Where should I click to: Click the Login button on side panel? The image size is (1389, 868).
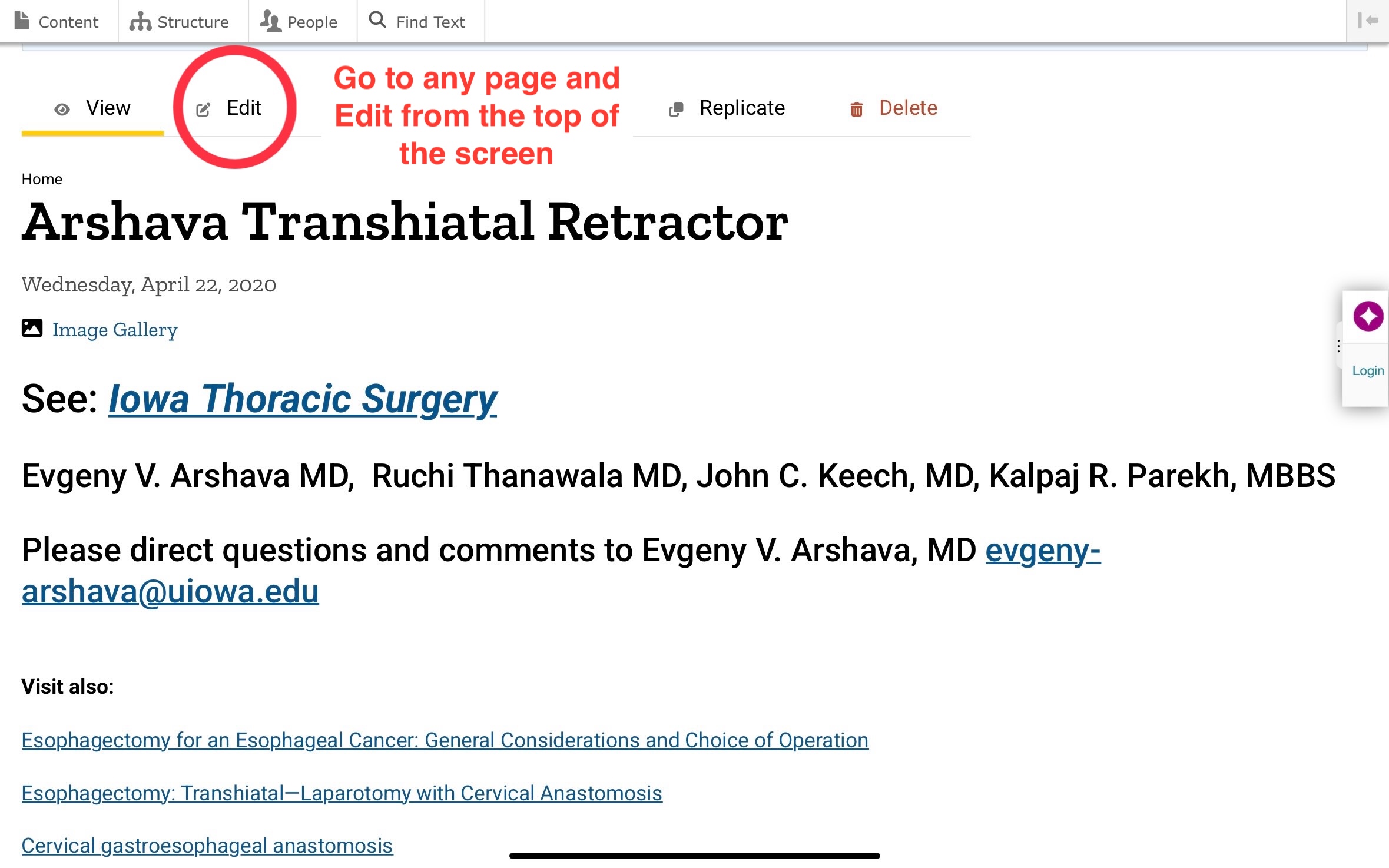(x=1367, y=370)
